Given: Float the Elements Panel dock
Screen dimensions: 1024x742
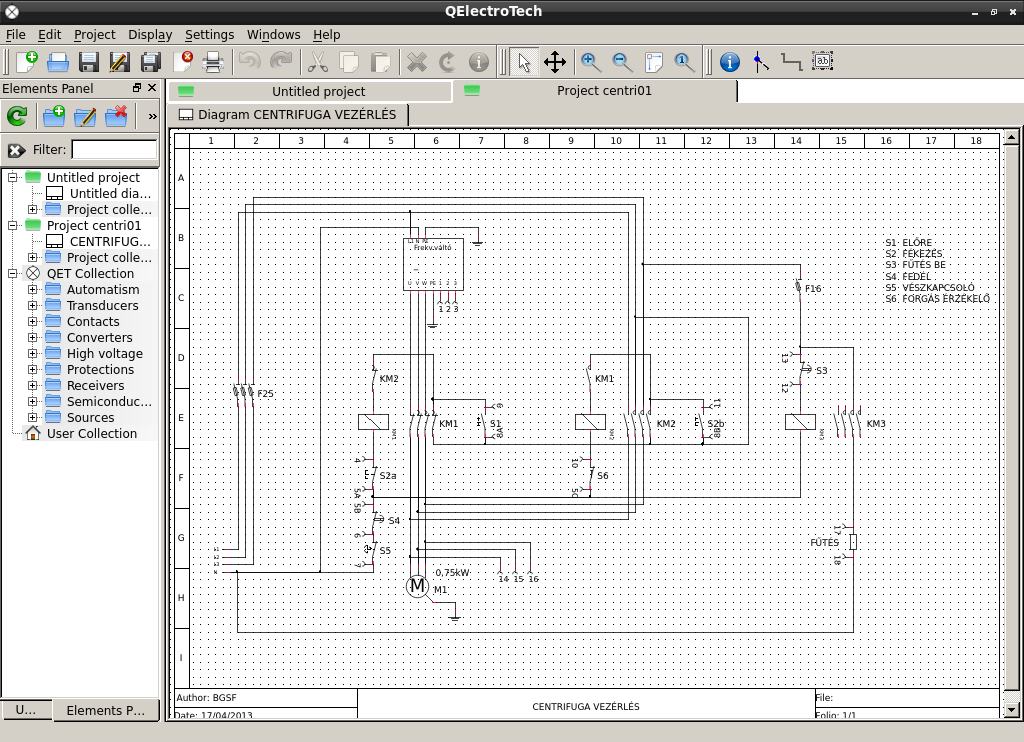Looking at the screenshot, I should coord(138,88).
